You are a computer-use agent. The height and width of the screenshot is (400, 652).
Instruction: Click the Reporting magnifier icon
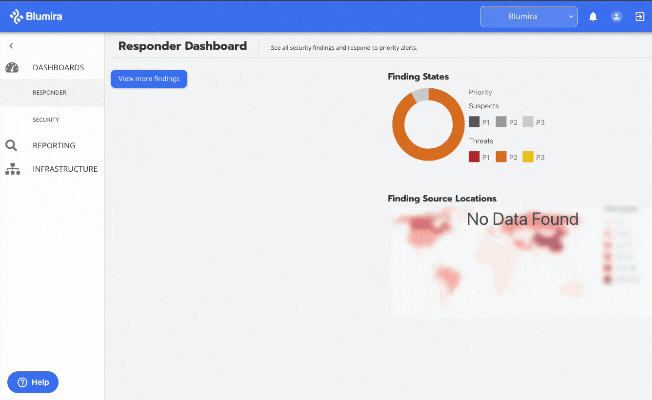point(11,145)
